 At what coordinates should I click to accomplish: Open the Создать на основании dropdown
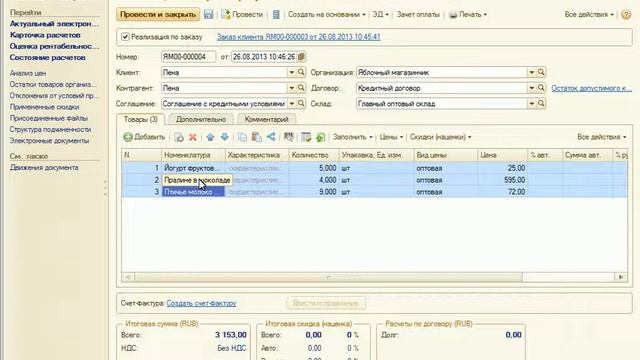pyautogui.click(x=327, y=14)
